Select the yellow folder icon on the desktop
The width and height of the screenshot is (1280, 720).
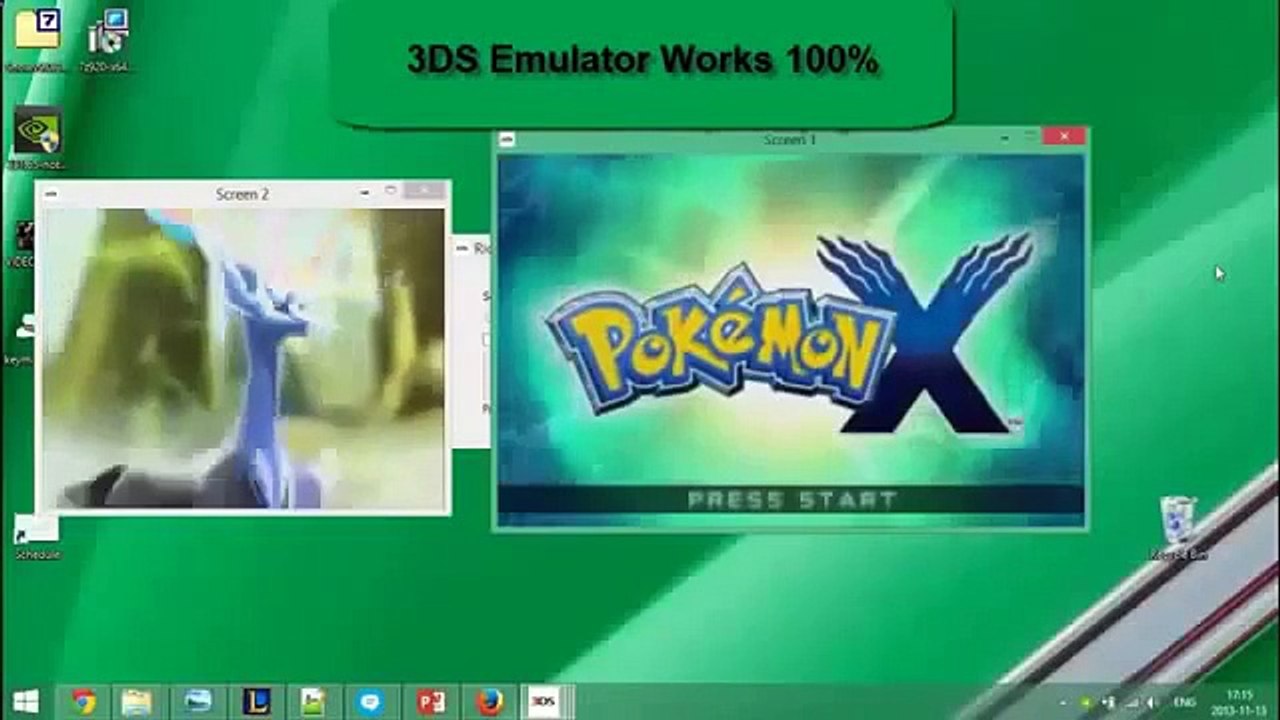click(36, 38)
